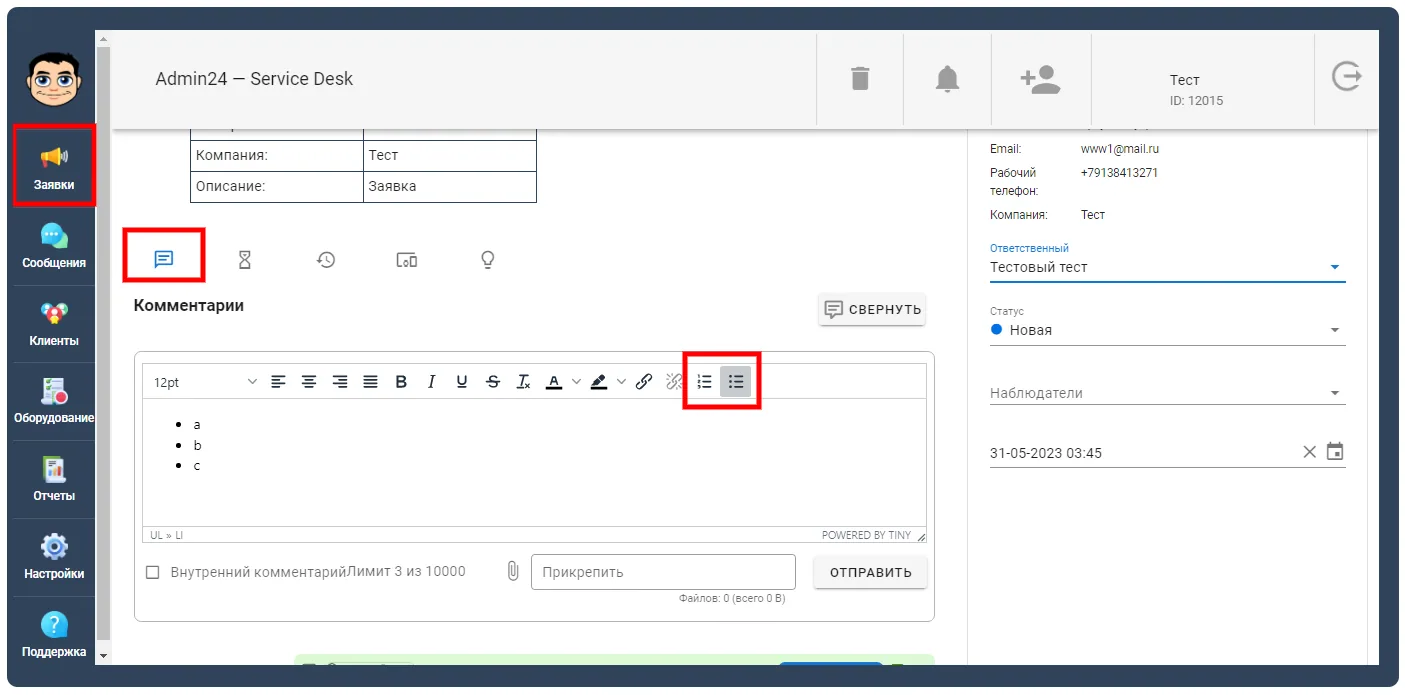Viewport: 1405px width, 695px height.
Task: Toggle strikethrough formatting
Action: (492, 382)
